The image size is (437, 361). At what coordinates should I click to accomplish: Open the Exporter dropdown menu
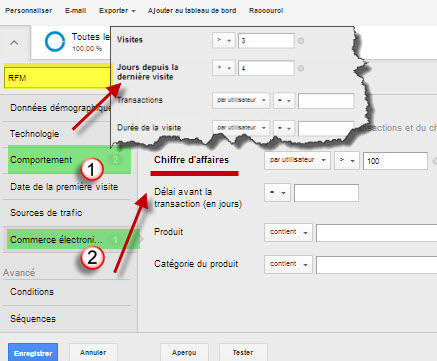117,11
